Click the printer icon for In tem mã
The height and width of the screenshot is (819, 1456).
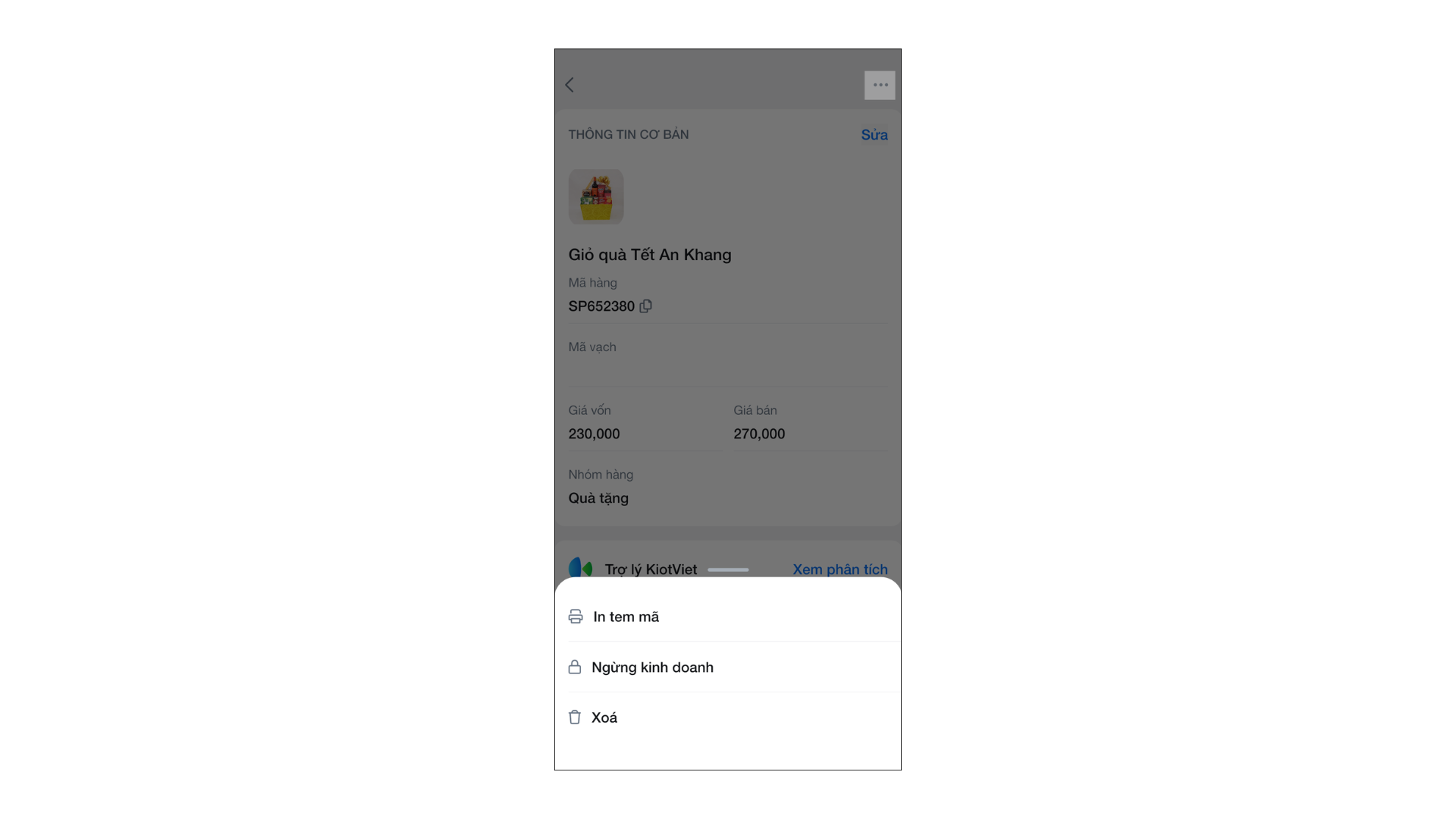click(x=576, y=617)
